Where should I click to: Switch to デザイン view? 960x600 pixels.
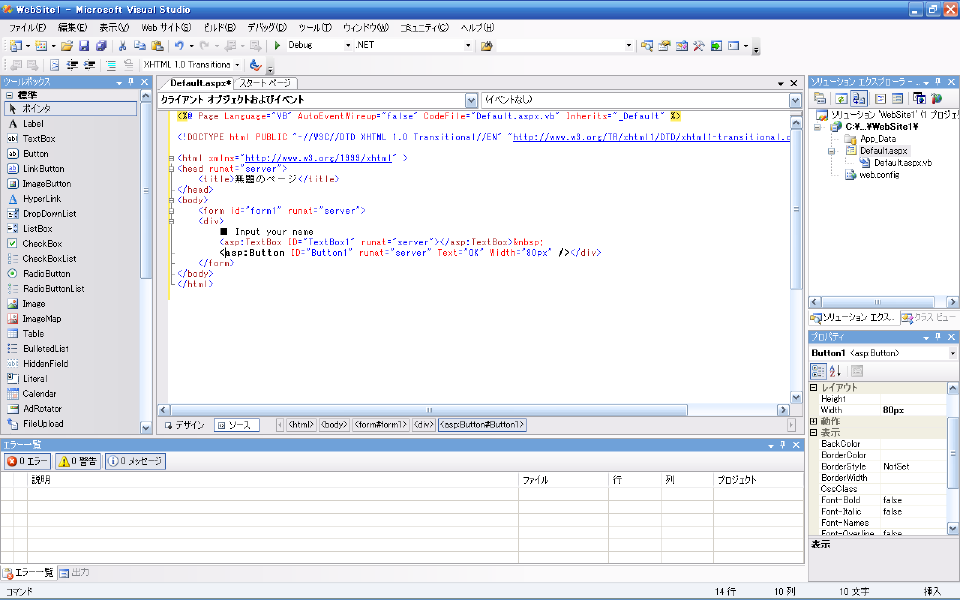[x=184, y=425]
